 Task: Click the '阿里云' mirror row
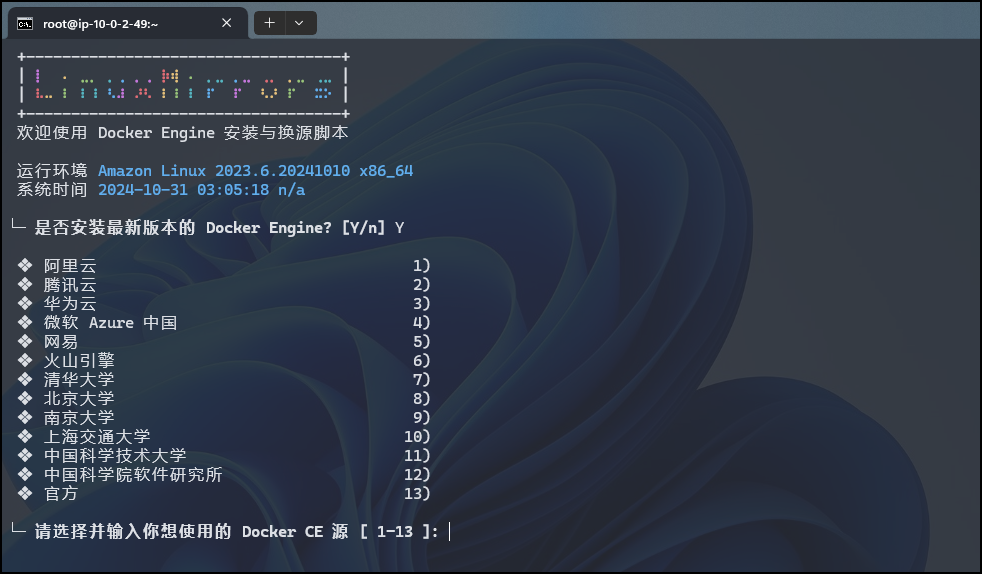point(224,266)
